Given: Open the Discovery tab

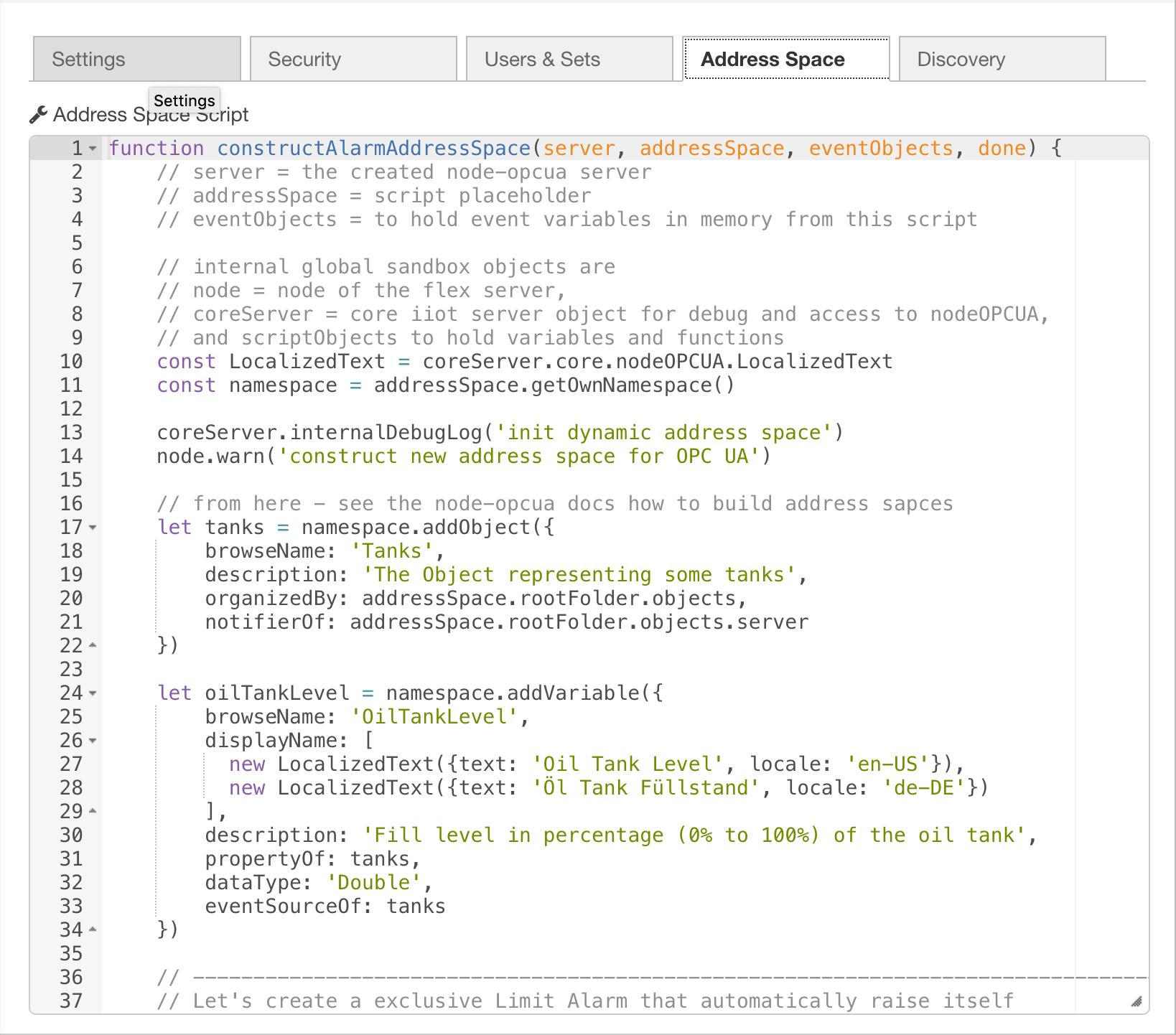Looking at the screenshot, I should 961,58.
